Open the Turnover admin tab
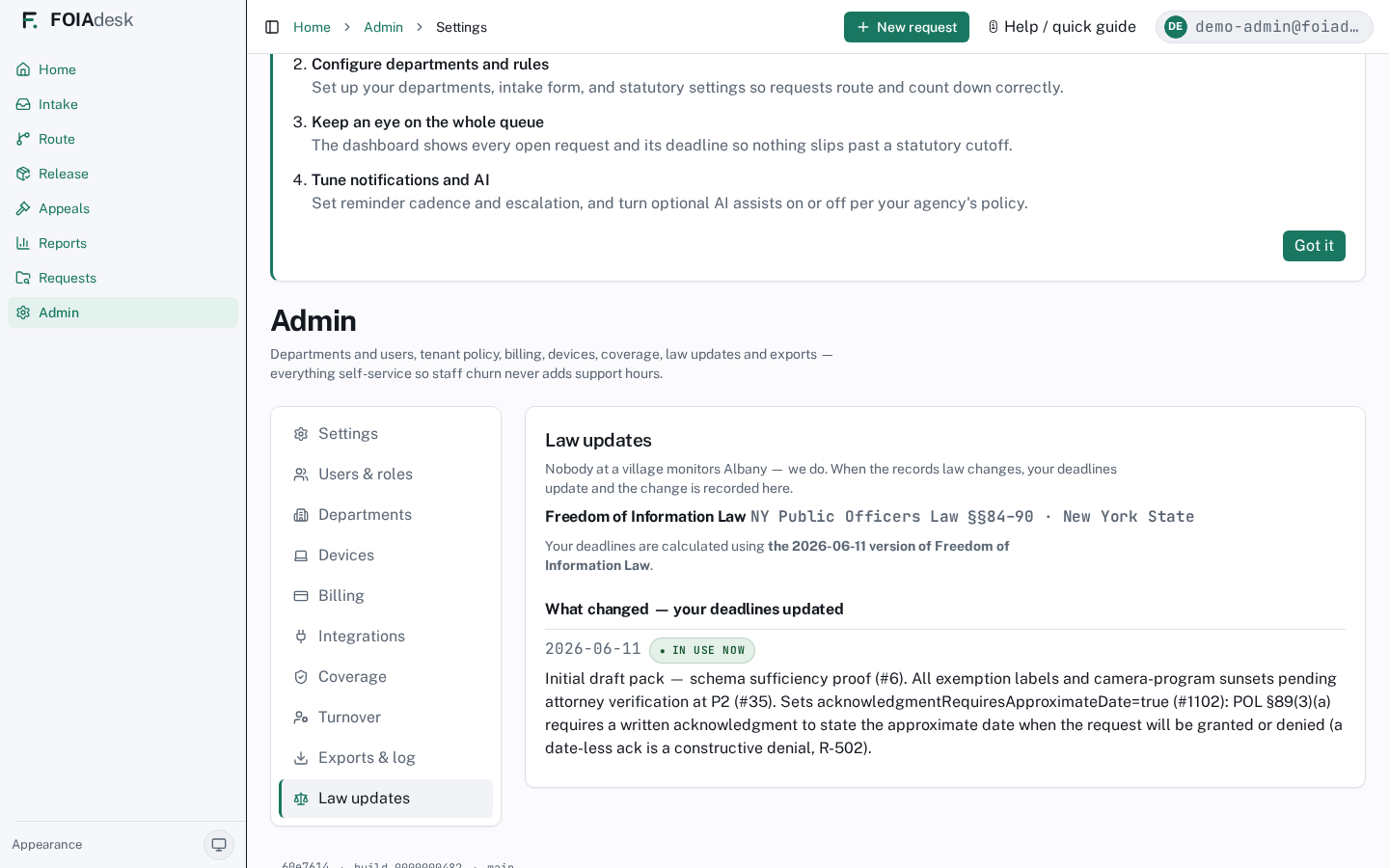This screenshot has height=868, width=1389. click(x=386, y=718)
